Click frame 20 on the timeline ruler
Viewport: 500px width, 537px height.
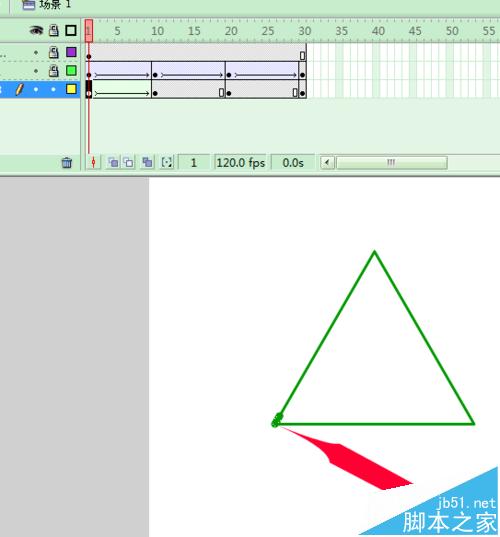(231, 31)
